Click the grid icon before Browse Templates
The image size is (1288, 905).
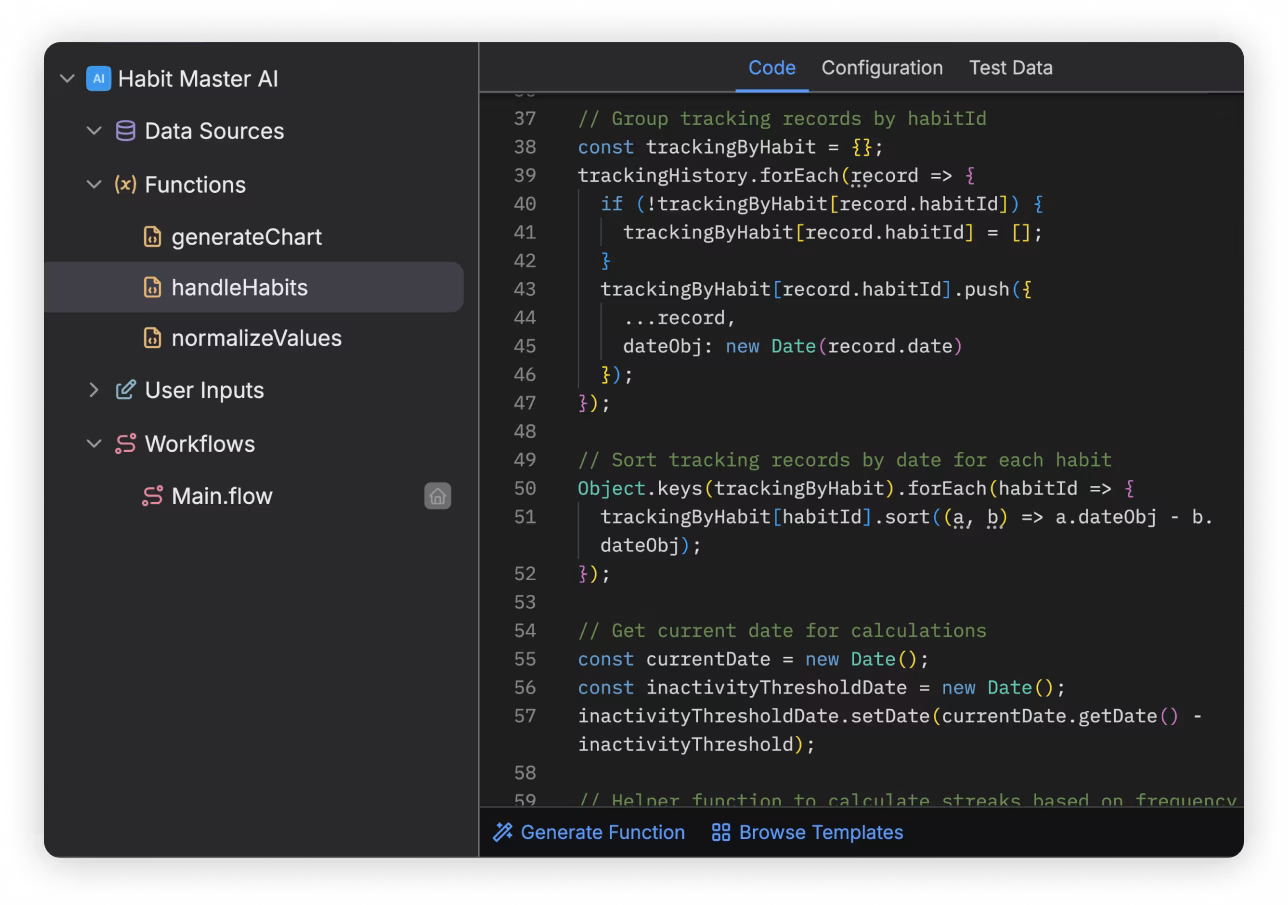(720, 832)
